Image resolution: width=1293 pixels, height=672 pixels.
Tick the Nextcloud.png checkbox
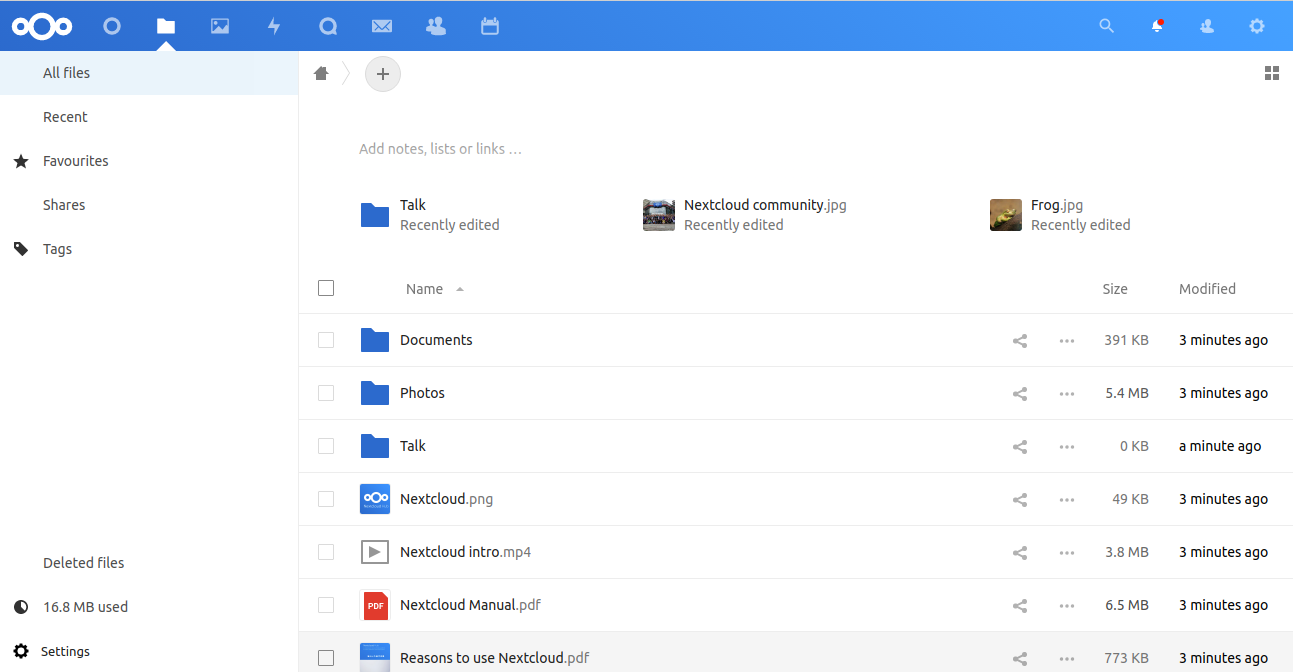(x=326, y=499)
